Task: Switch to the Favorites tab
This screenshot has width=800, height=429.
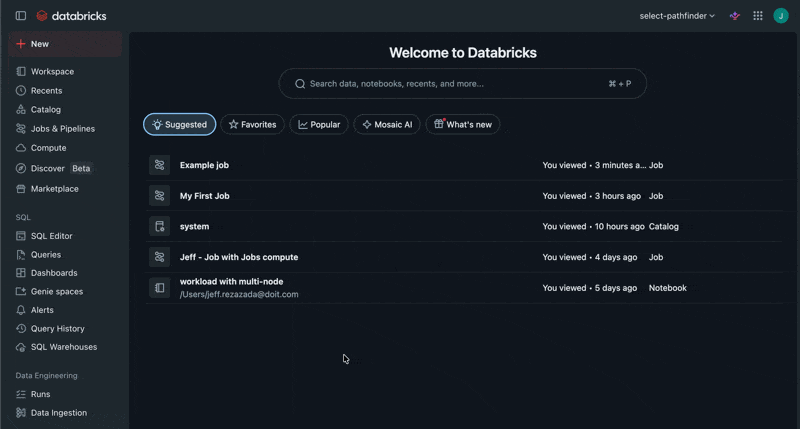Action: pos(253,124)
